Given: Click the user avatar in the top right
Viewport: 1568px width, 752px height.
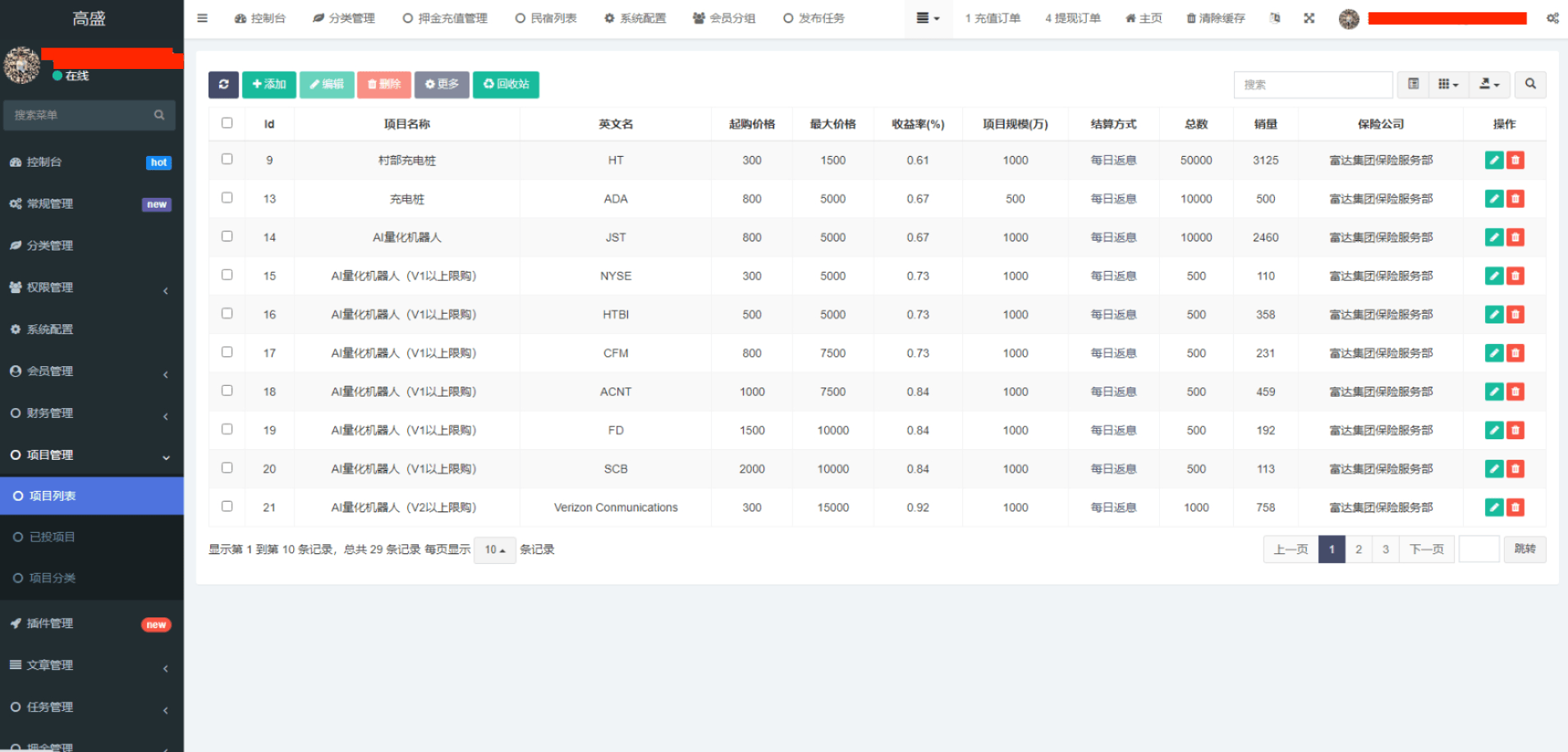Looking at the screenshot, I should tap(1349, 18).
